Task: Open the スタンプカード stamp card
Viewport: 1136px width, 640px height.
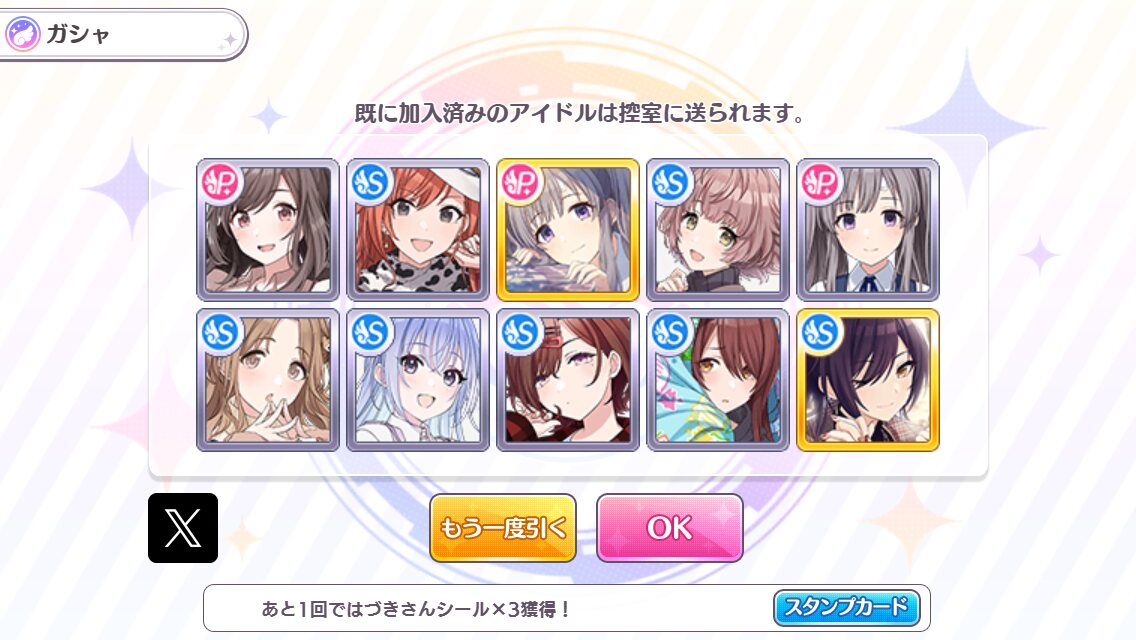Action: point(846,607)
